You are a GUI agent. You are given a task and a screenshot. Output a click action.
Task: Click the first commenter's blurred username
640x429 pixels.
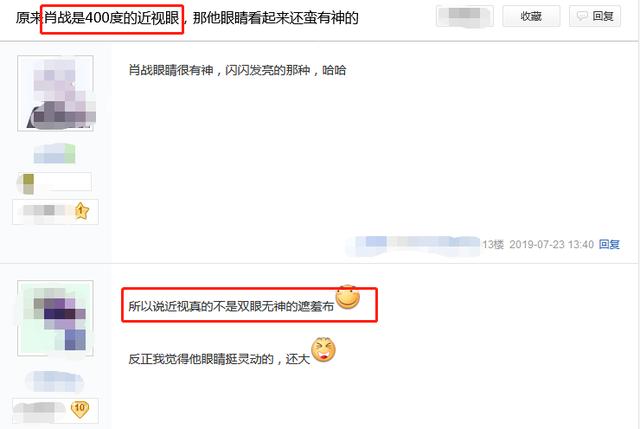tap(54, 153)
